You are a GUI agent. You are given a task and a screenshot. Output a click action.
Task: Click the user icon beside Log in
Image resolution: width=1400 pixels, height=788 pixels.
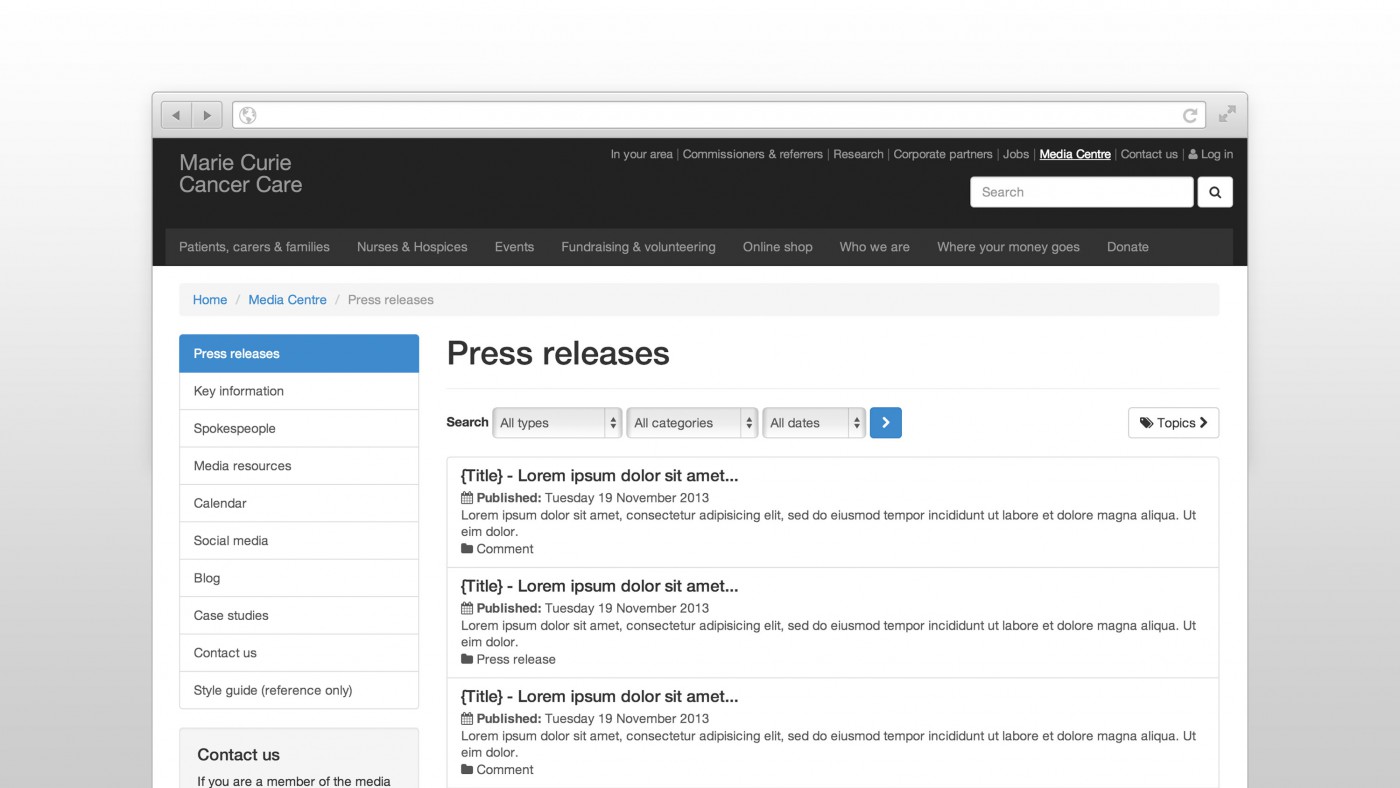coord(1193,154)
